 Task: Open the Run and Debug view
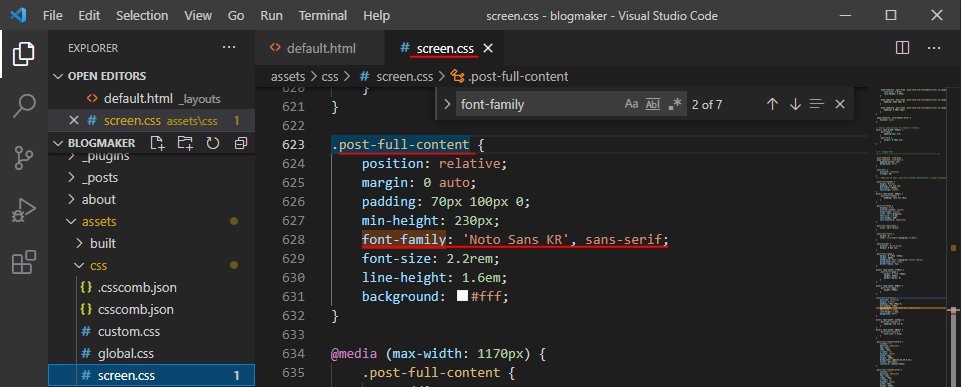pyautogui.click(x=23, y=210)
